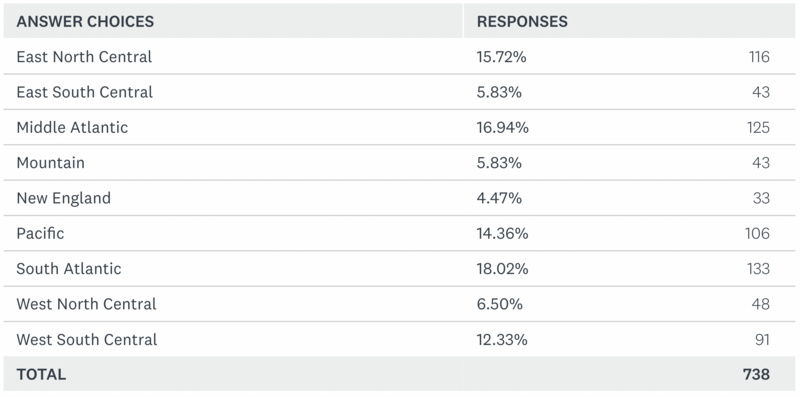Select the 133 response count
800x397 pixels.
coord(758,268)
